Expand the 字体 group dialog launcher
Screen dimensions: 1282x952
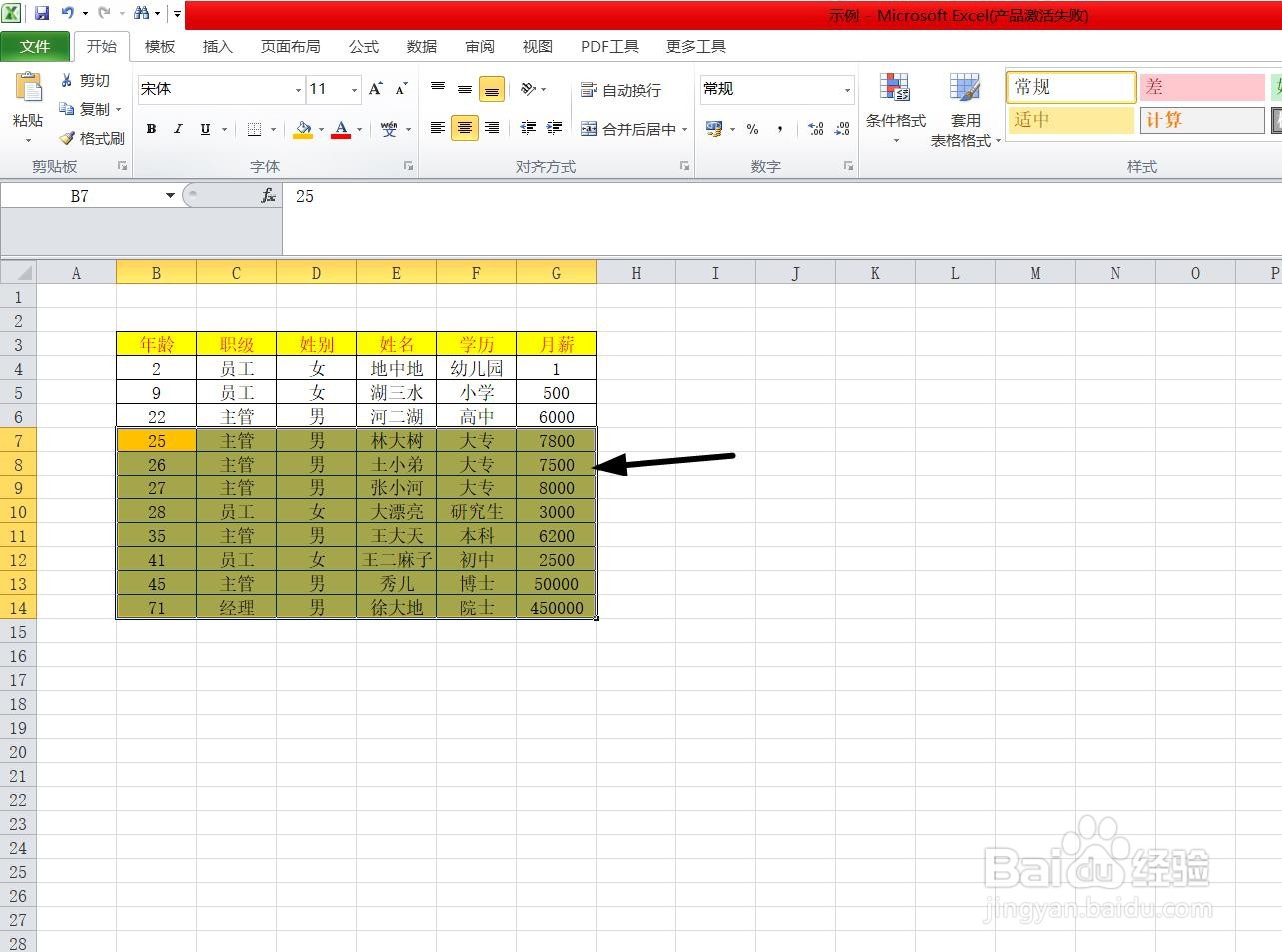point(409,166)
